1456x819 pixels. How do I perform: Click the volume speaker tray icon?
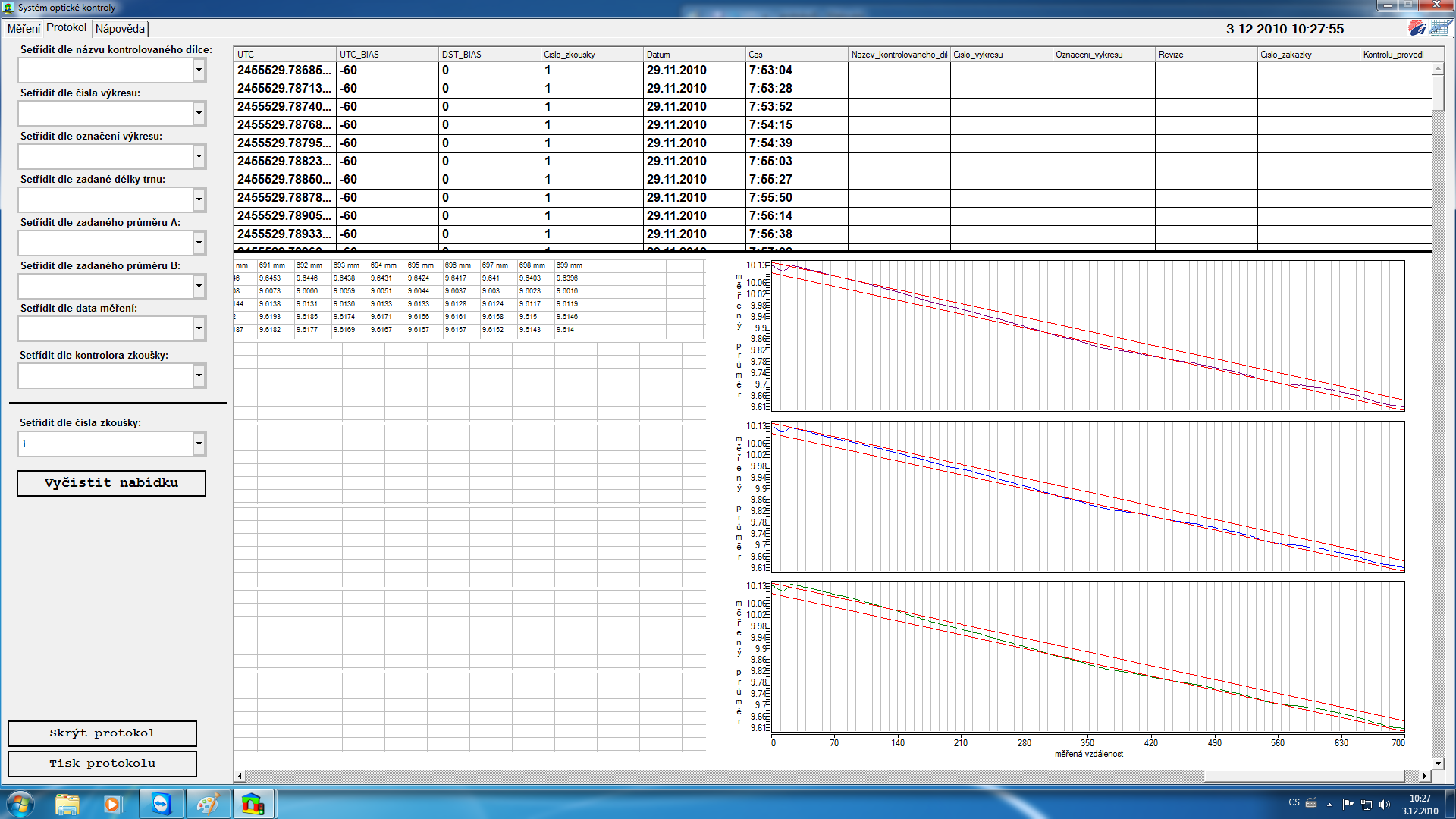pos(1385,805)
